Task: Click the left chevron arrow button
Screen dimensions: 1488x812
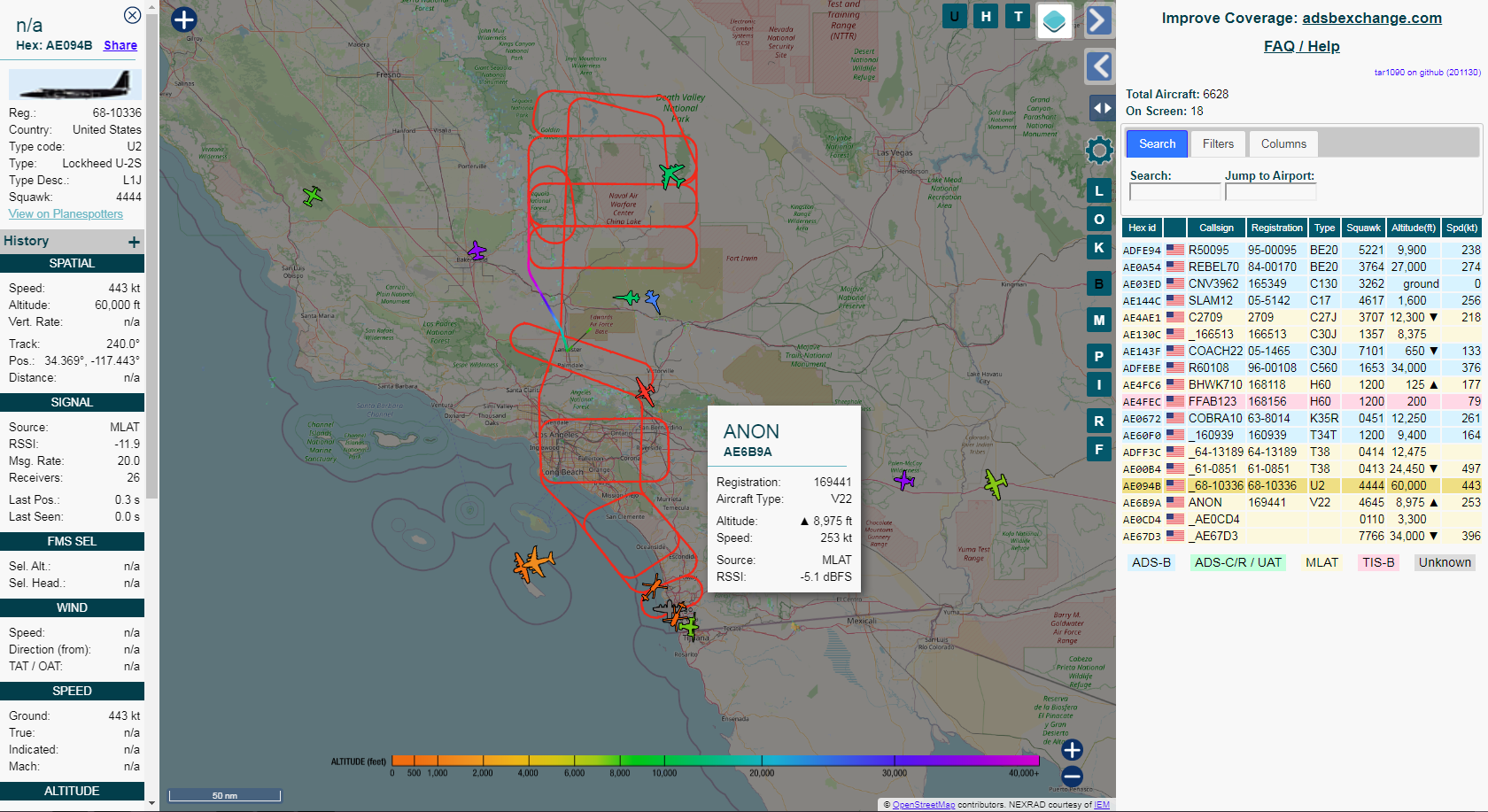Action: (x=1099, y=66)
